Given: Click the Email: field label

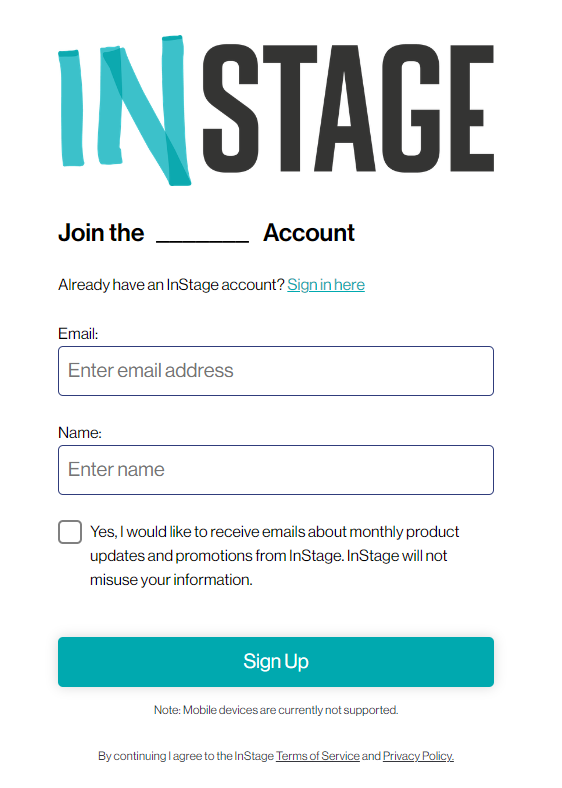Looking at the screenshot, I should tap(78, 334).
